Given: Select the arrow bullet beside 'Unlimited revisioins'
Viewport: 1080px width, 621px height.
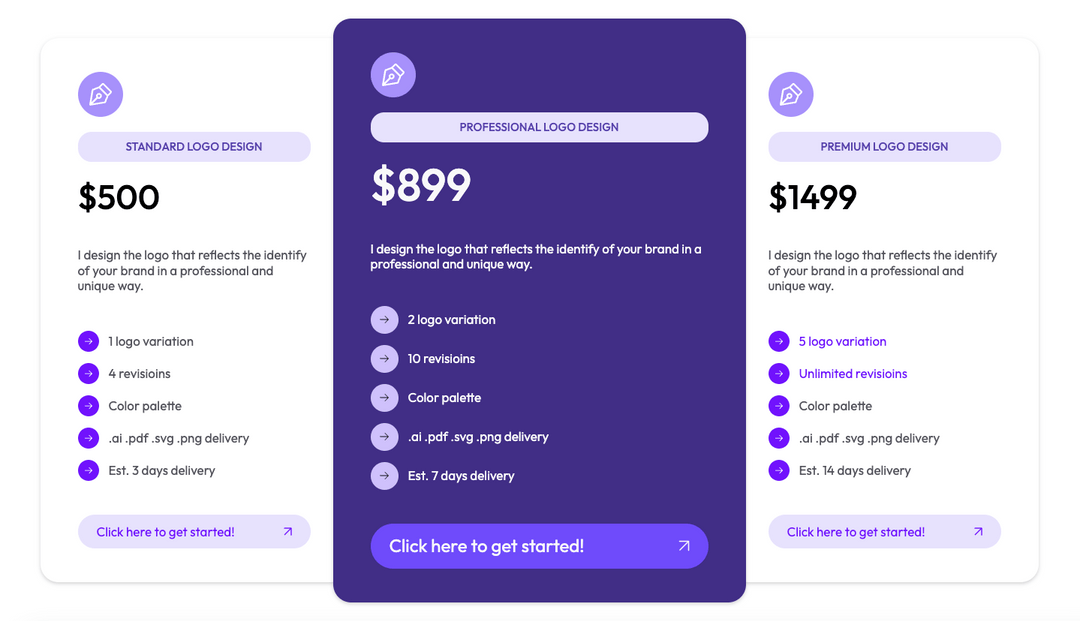Looking at the screenshot, I should click(x=779, y=373).
